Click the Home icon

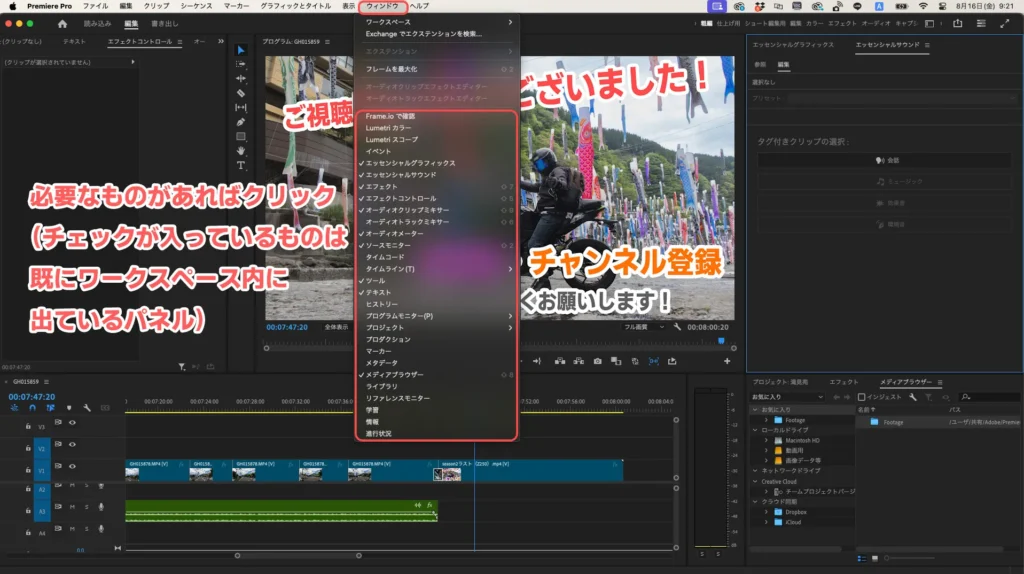point(63,22)
